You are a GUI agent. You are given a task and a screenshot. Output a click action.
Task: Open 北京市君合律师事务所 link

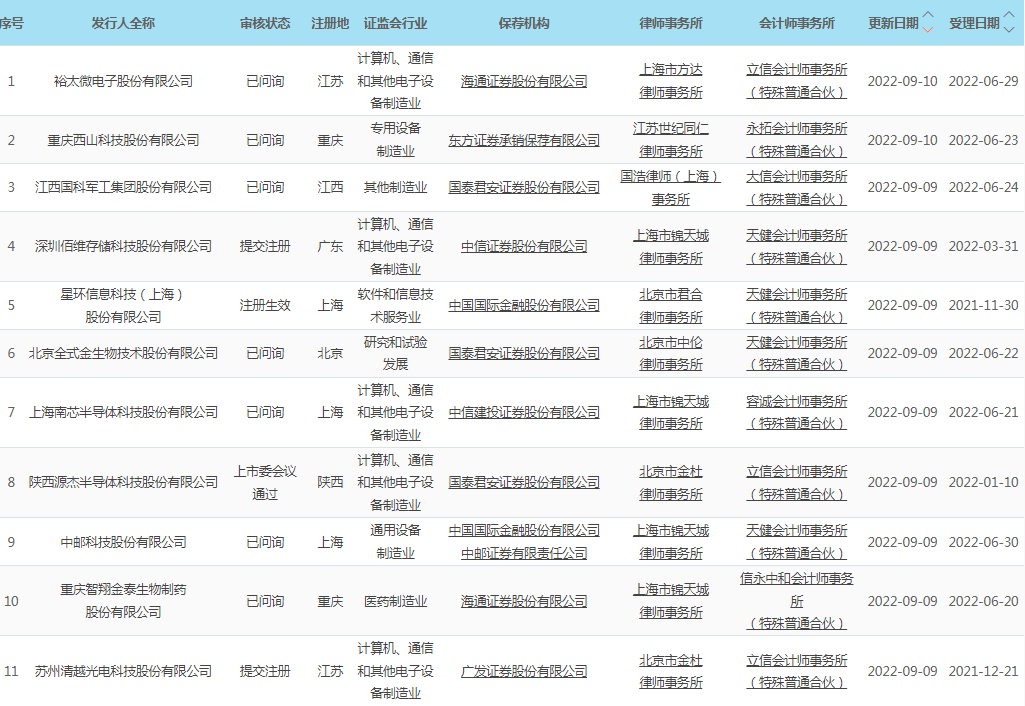[x=671, y=306]
